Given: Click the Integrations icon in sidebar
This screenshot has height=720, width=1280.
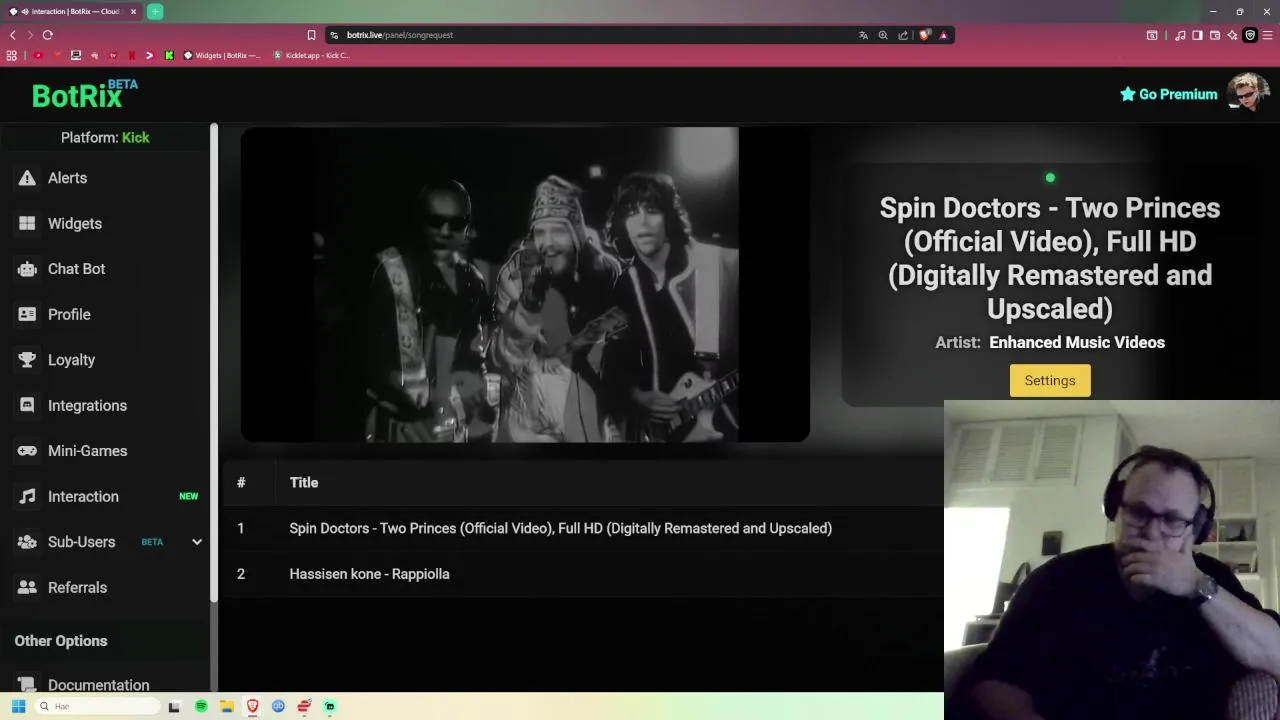Looking at the screenshot, I should [x=27, y=405].
